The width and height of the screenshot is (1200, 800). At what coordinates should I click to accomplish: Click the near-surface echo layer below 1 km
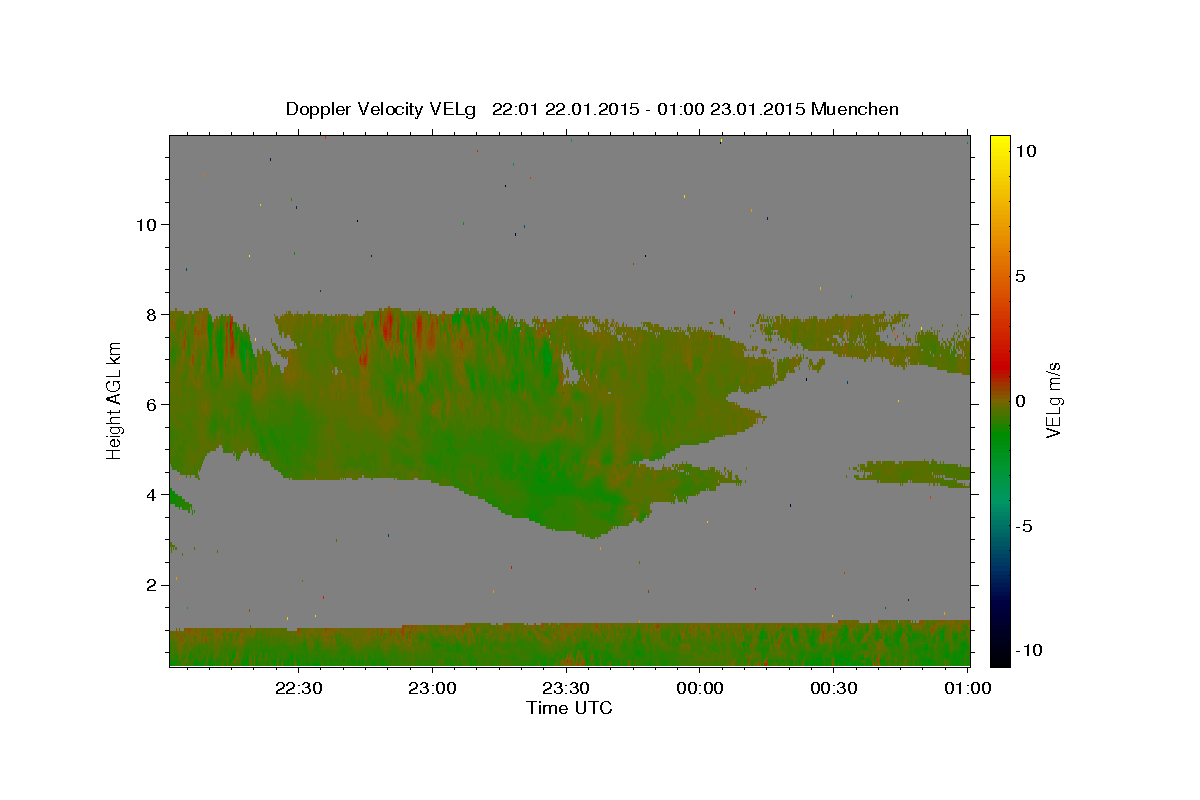click(570, 645)
